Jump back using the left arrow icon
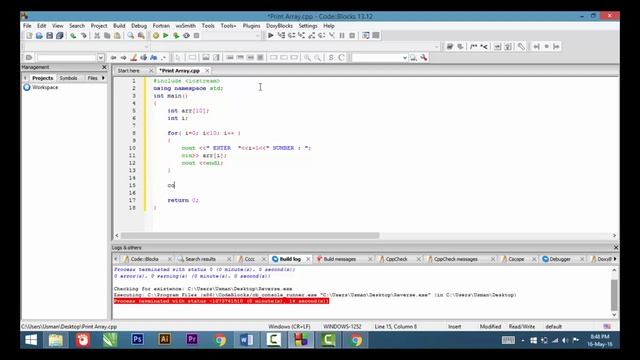 click(113, 58)
